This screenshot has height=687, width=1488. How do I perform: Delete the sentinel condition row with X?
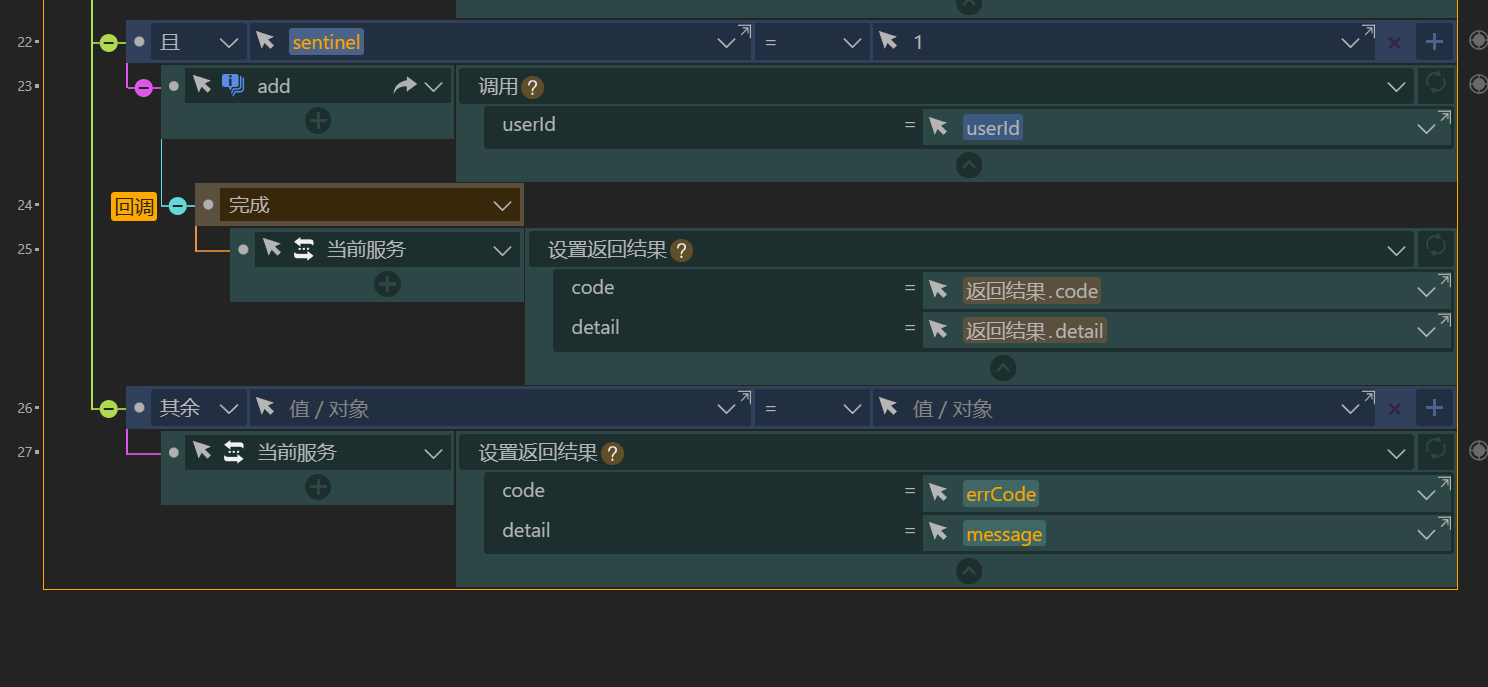[1394, 43]
